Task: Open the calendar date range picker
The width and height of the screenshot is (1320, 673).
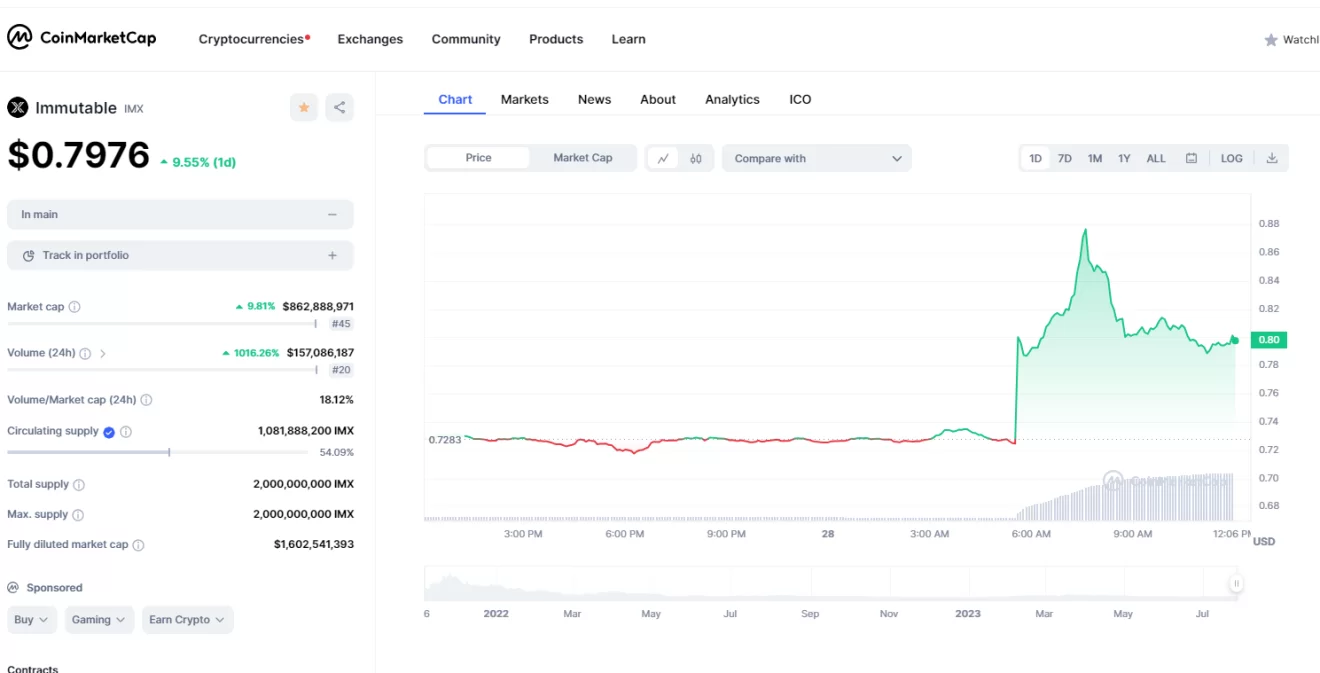Action: [1191, 158]
